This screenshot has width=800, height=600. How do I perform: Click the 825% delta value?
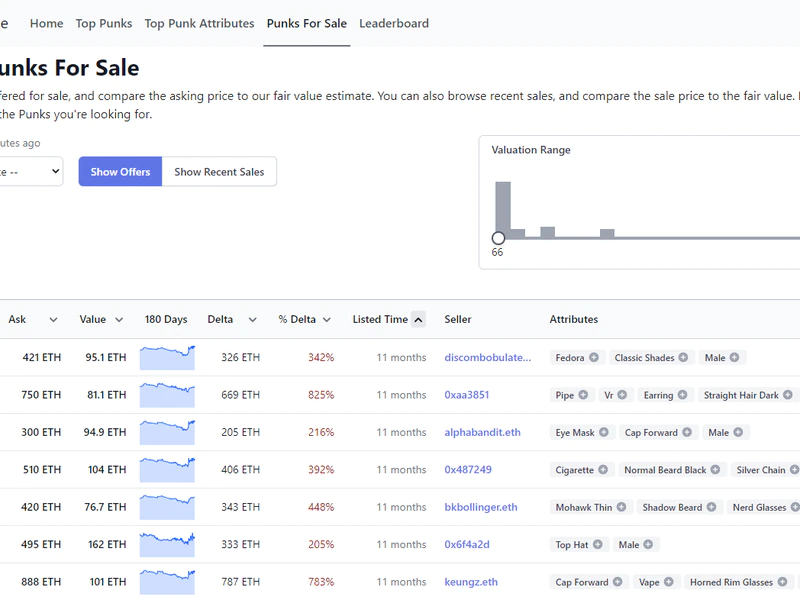(321, 394)
